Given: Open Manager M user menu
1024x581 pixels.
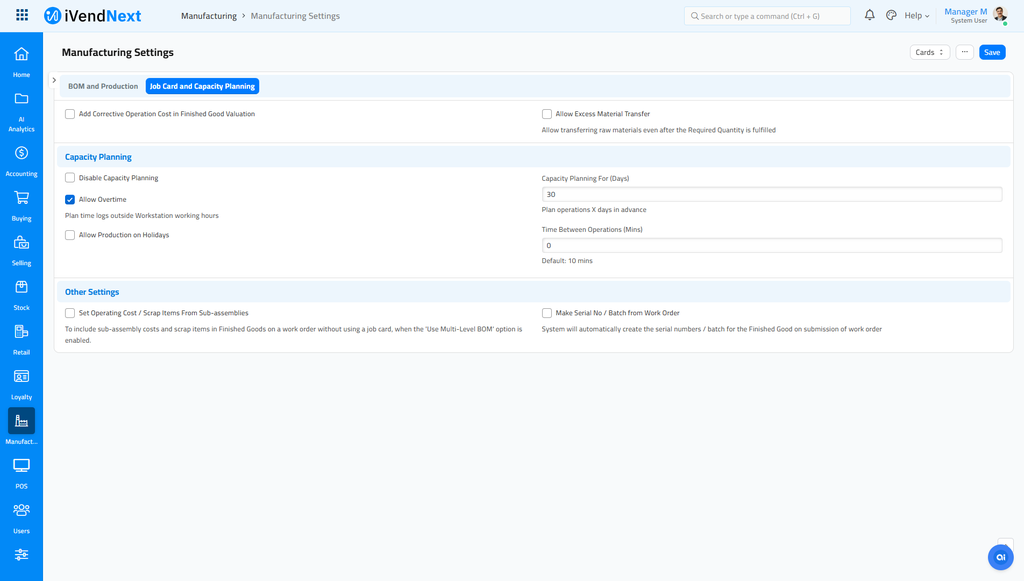Looking at the screenshot, I should point(966,16).
